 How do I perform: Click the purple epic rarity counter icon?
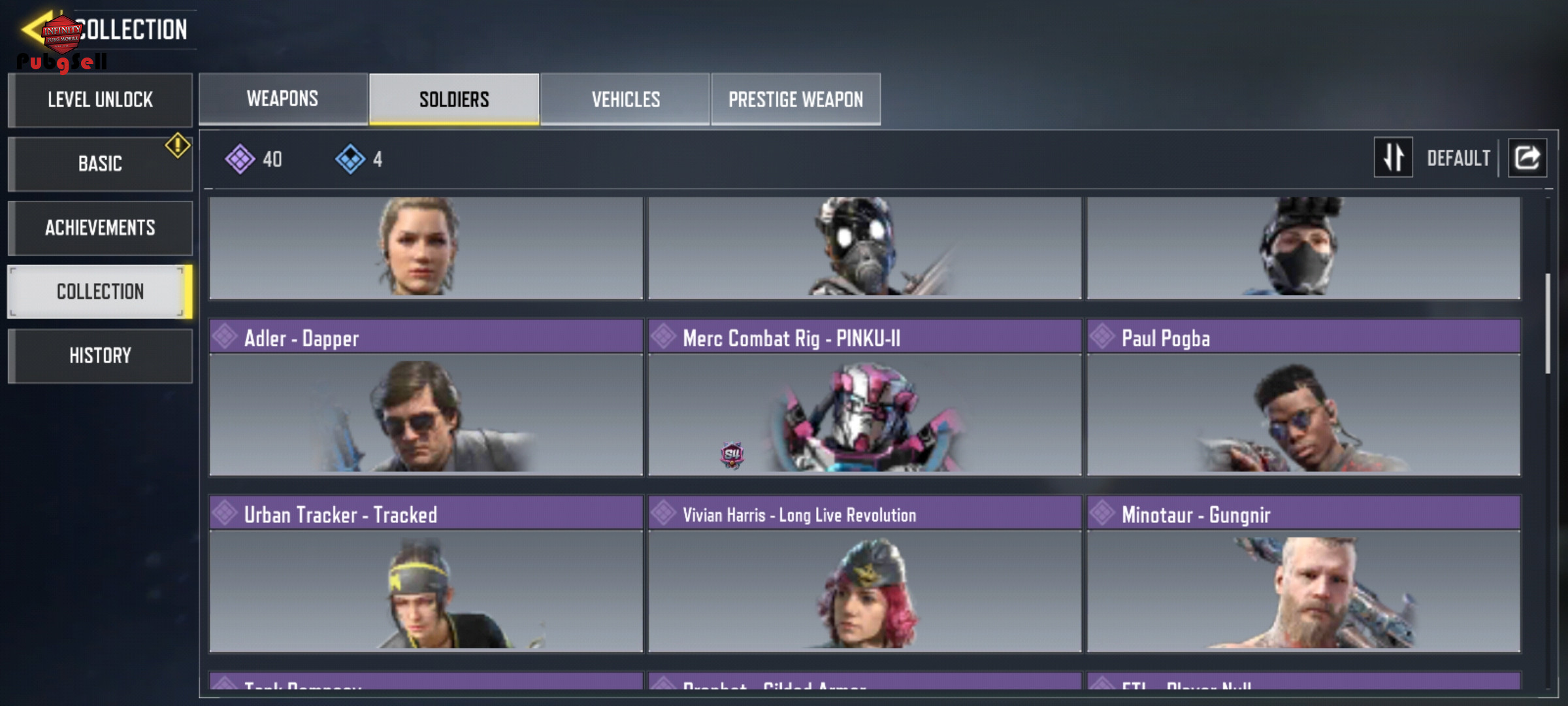pos(240,159)
